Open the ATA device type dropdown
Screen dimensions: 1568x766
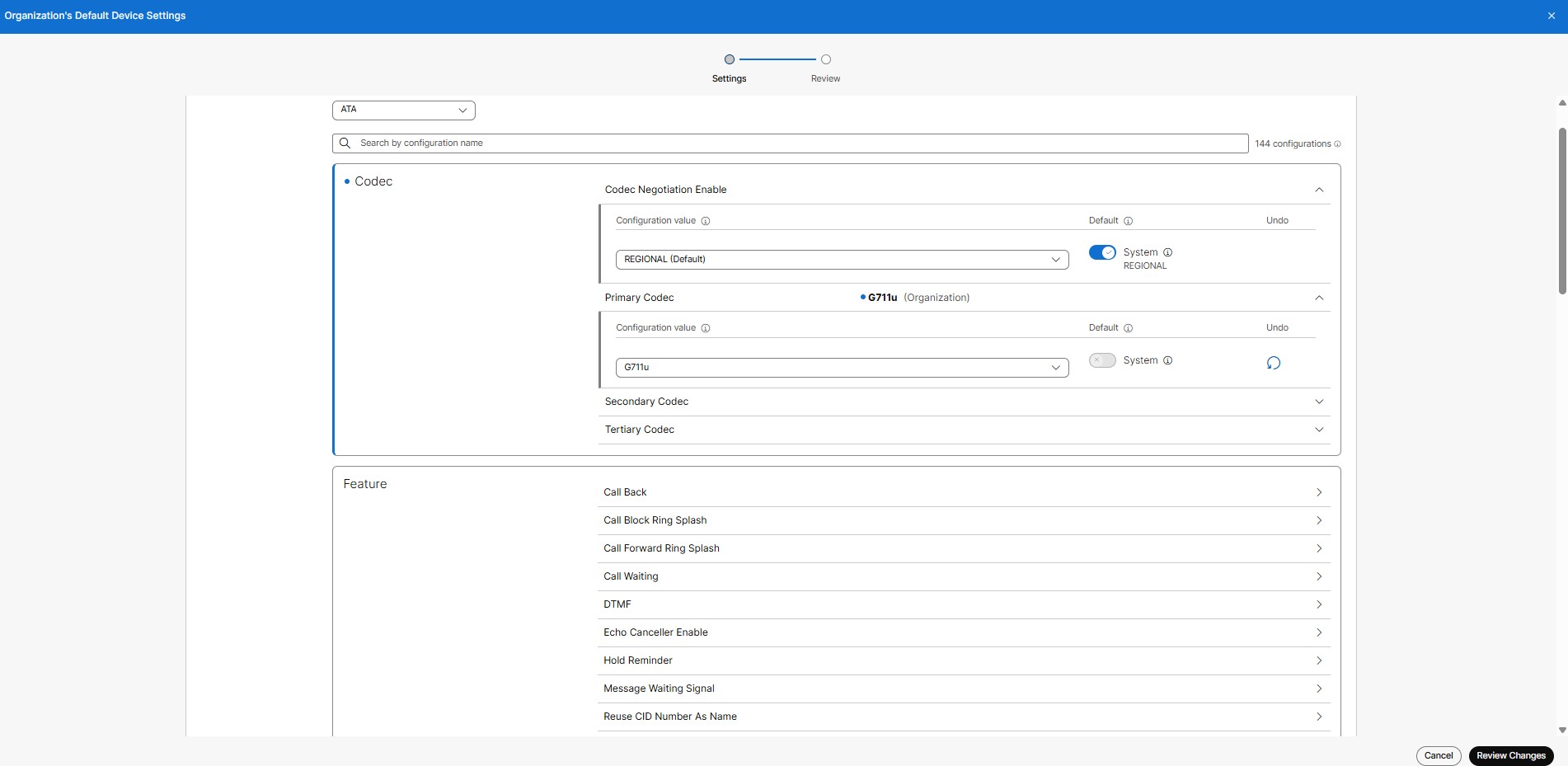[x=403, y=110]
